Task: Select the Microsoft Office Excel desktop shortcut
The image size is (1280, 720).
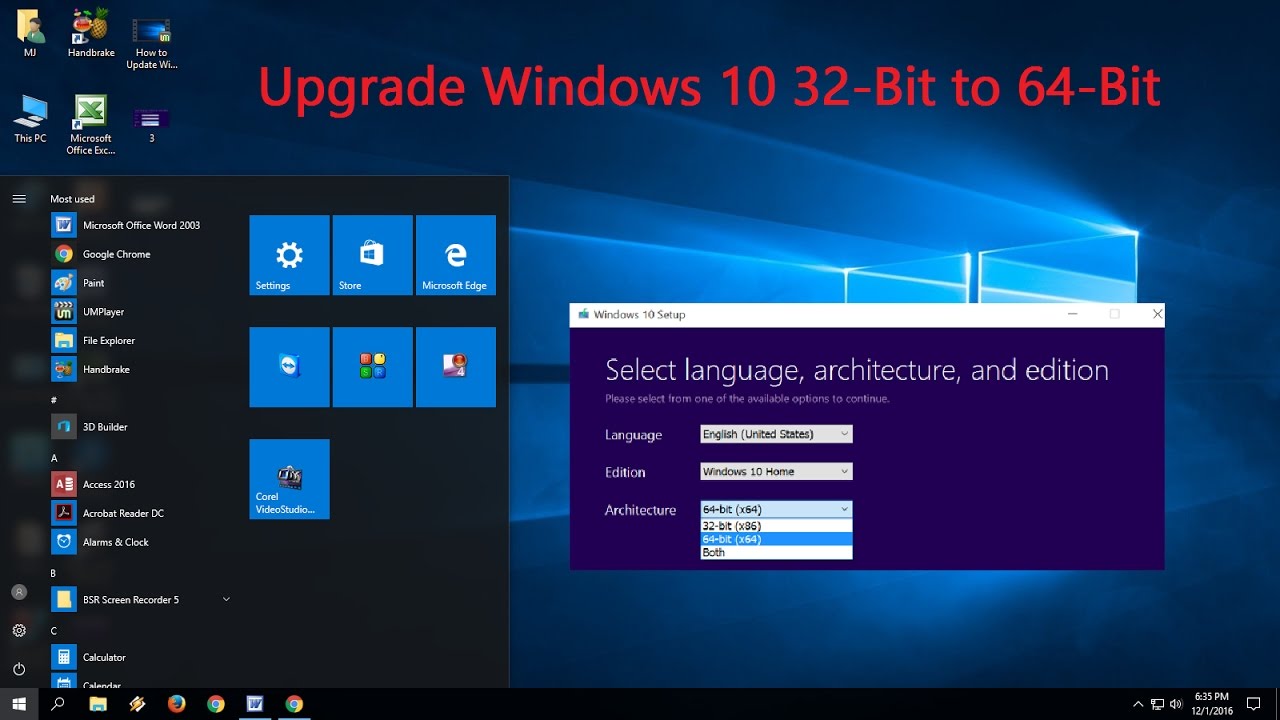Action: (91, 125)
